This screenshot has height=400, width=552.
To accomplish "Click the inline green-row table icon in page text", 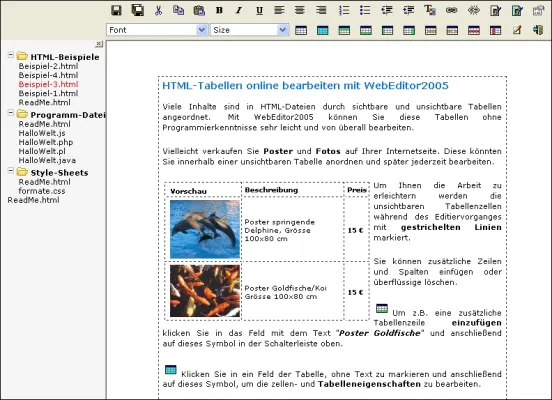I will click(382, 308).
